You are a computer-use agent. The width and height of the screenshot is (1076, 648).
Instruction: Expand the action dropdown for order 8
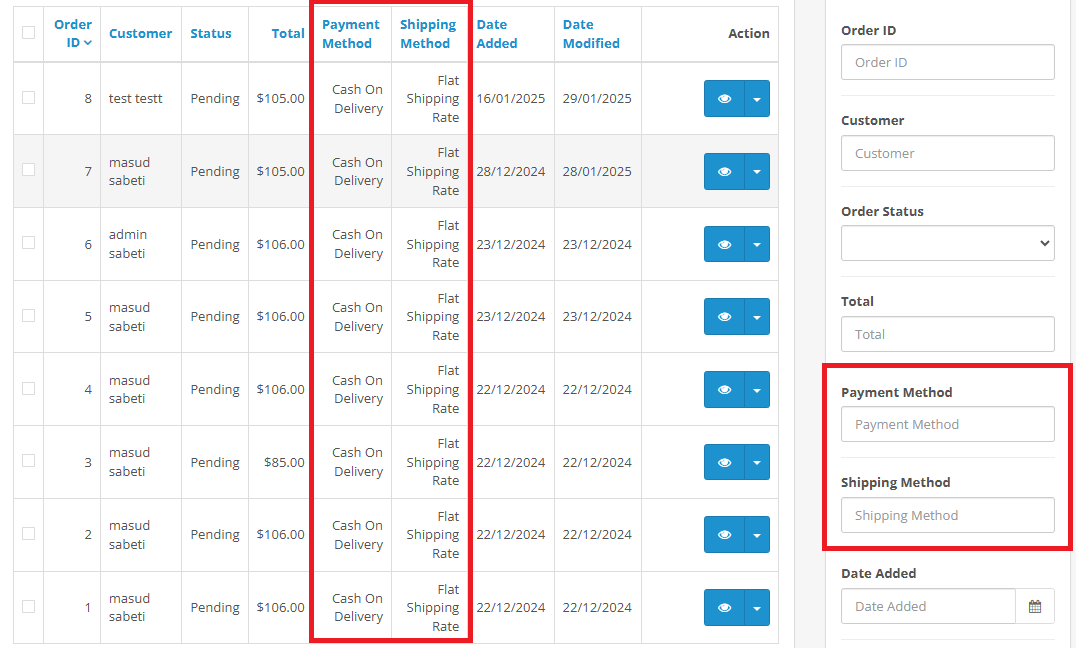757,99
